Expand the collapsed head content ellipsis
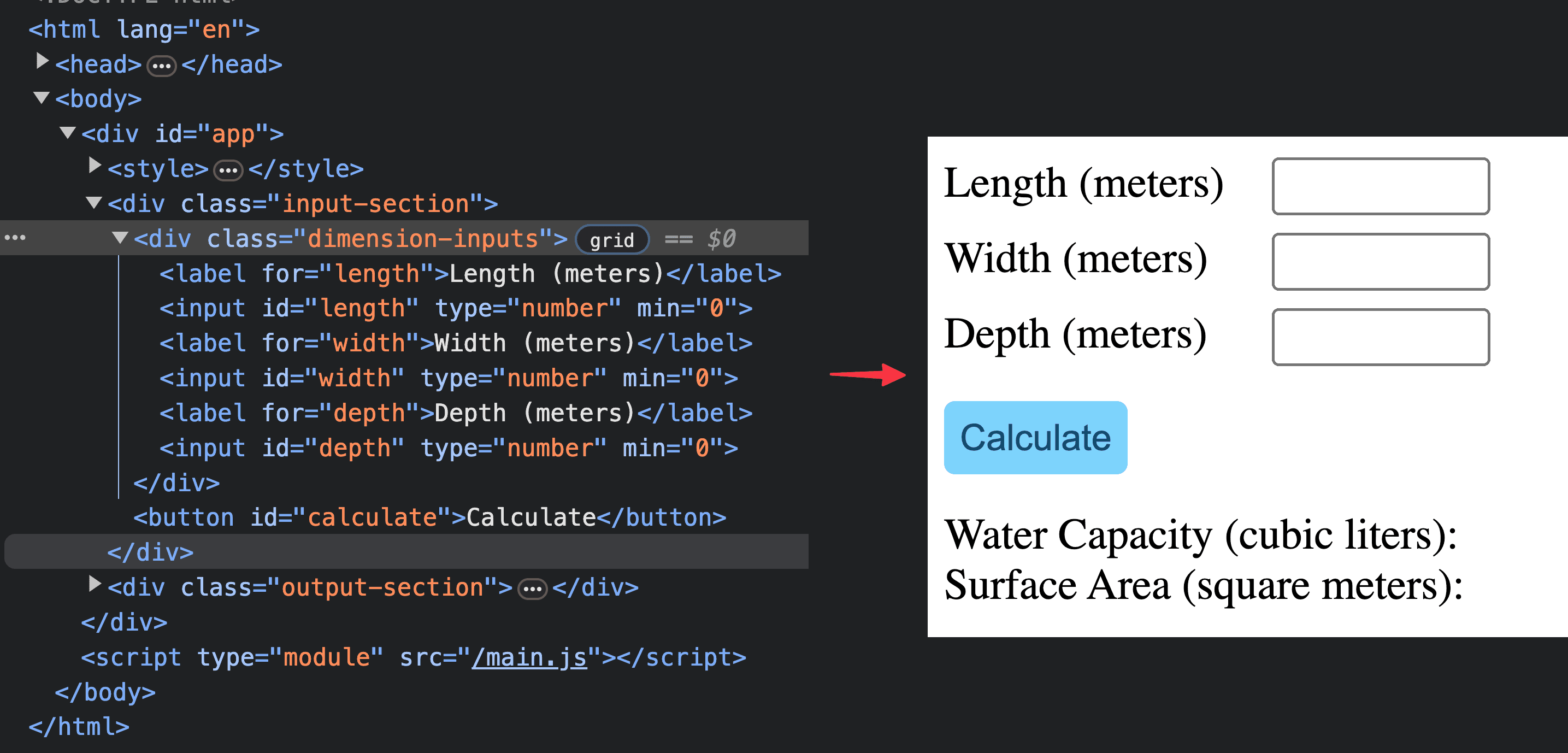This screenshot has width=1568, height=753. pyautogui.click(x=160, y=65)
